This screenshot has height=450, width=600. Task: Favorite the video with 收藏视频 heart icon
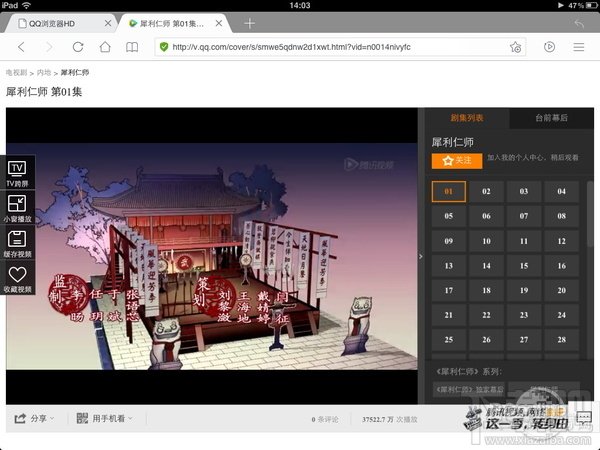click(17, 278)
